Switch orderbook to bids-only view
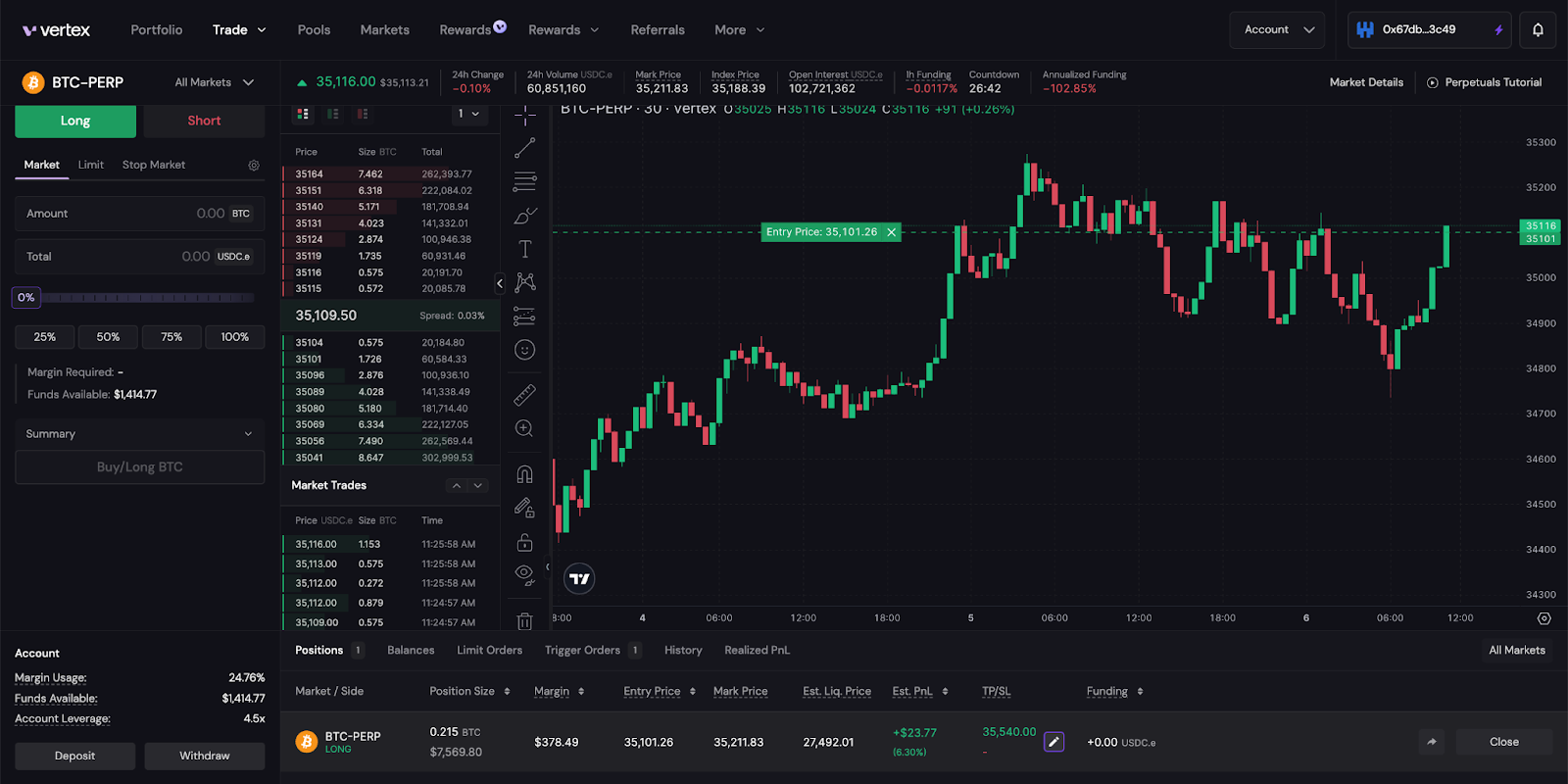This screenshot has width=1568, height=784. coord(333,114)
